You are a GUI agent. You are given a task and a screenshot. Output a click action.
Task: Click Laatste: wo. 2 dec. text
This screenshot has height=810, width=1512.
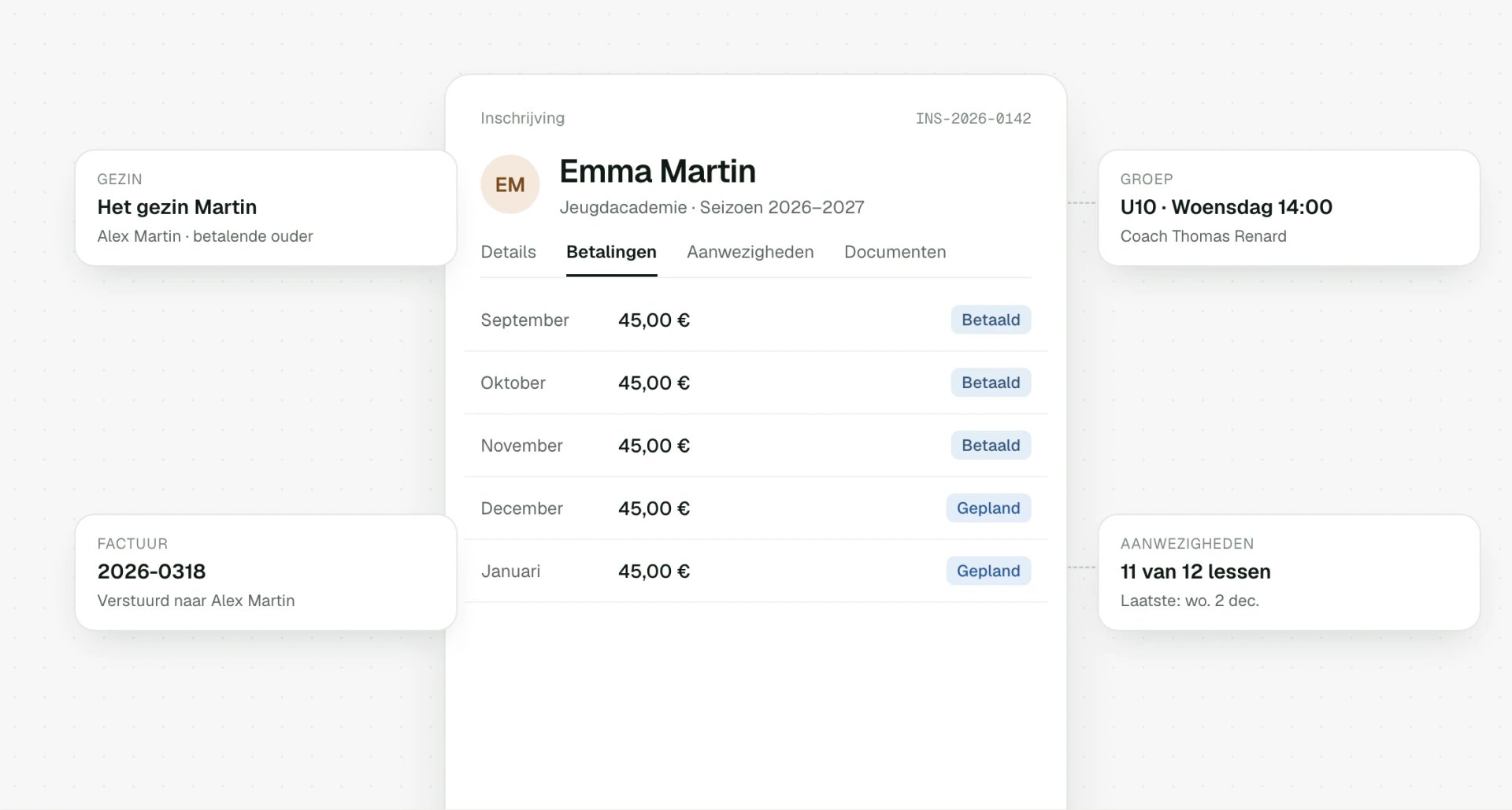(x=1189, y=601)
